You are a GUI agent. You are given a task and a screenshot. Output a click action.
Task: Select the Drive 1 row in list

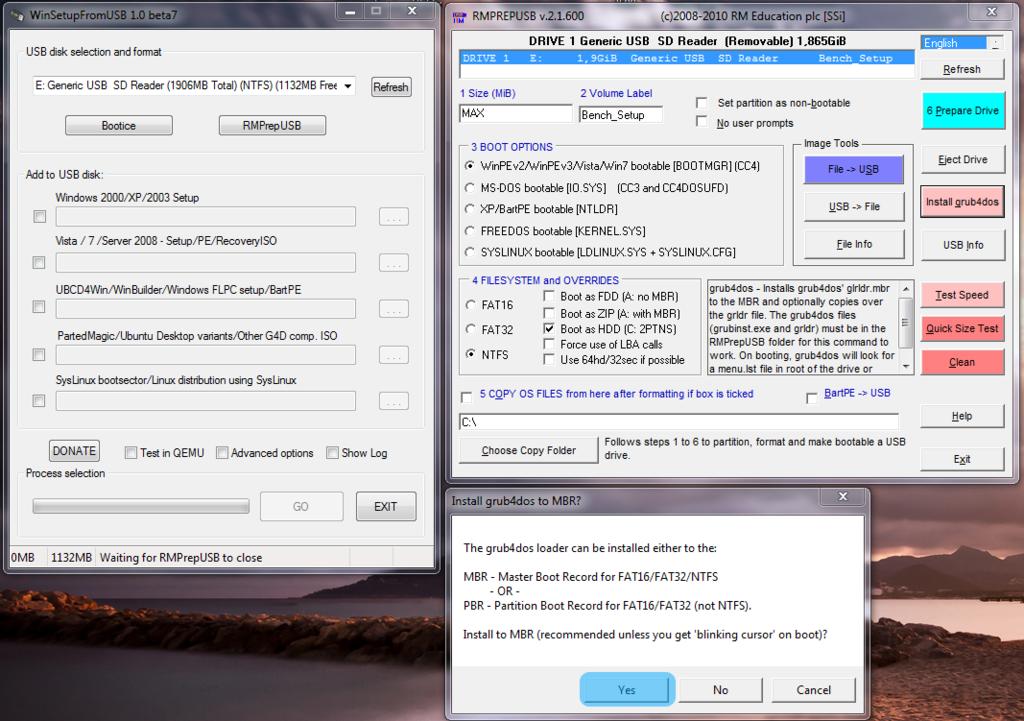[x=686, y=58]
